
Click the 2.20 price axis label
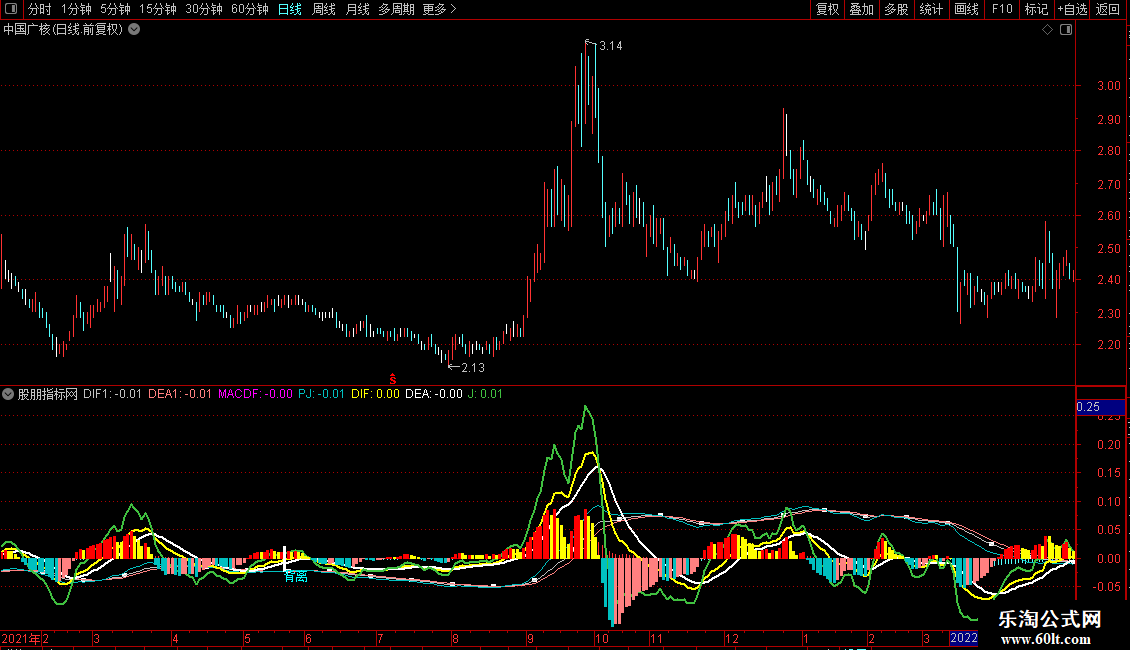1108,345
